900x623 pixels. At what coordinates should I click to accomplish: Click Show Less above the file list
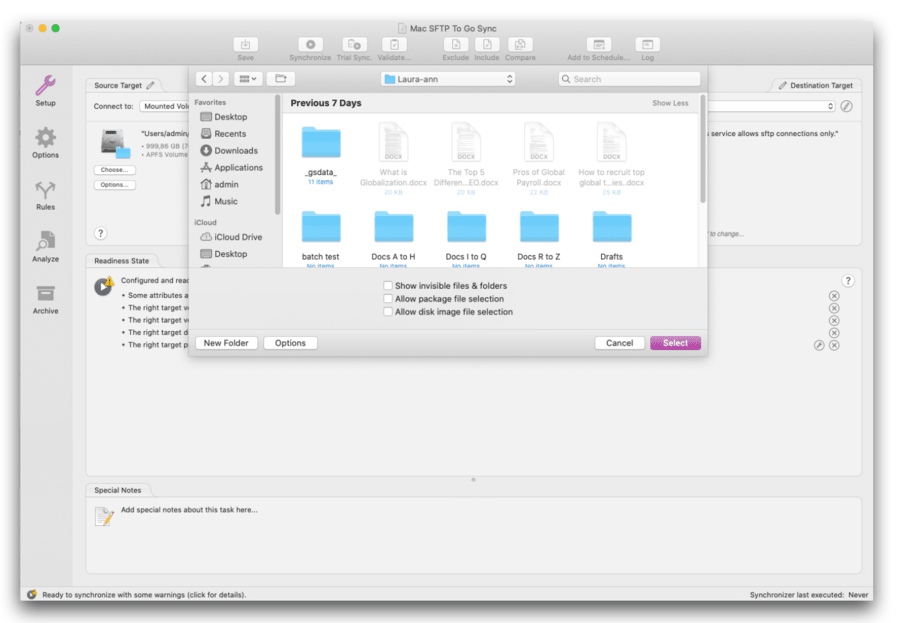[669, 102]
